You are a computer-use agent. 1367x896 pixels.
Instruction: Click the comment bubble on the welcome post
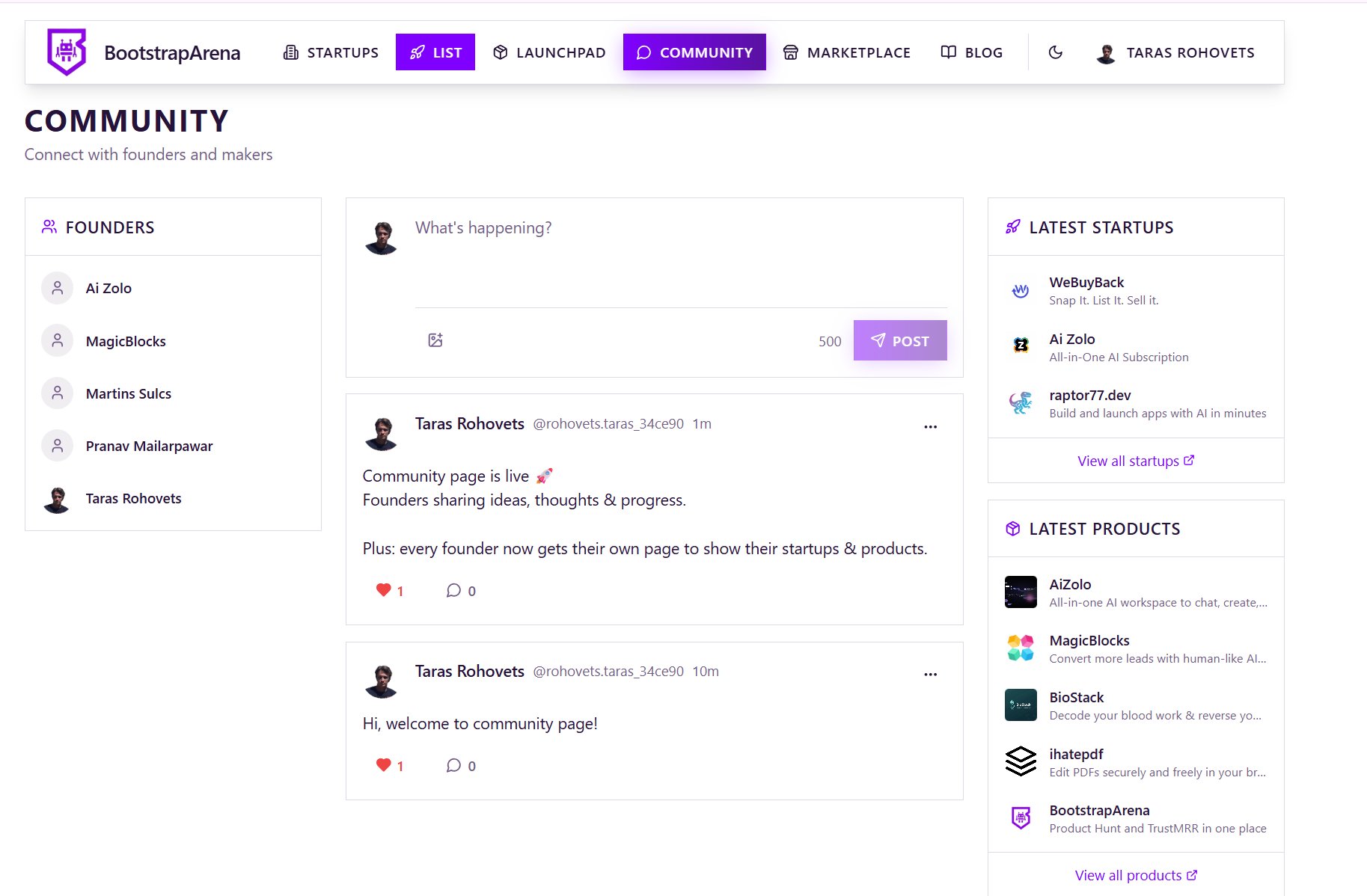(453, 765)
